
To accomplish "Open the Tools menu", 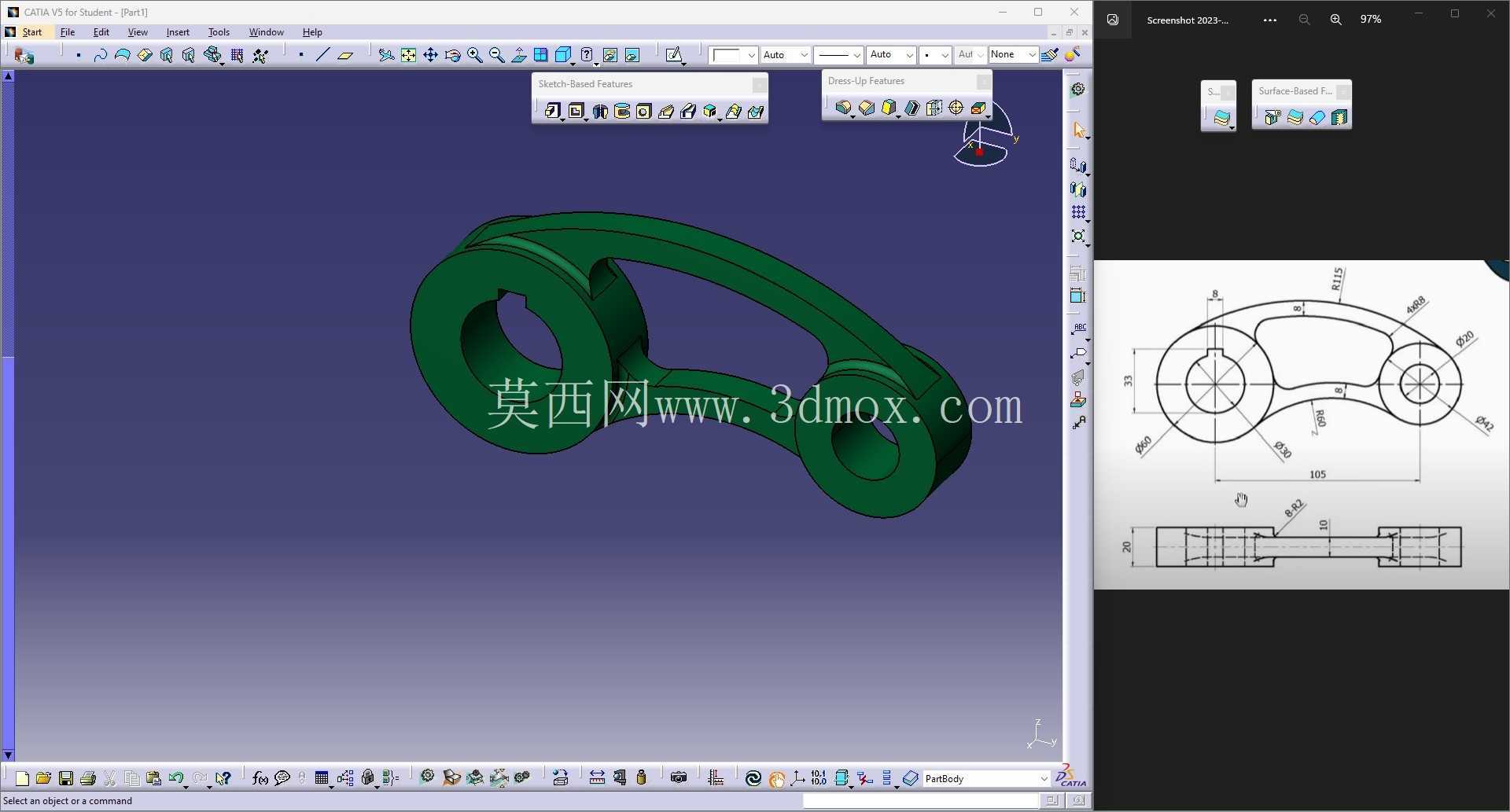I will tap(219, 32).
